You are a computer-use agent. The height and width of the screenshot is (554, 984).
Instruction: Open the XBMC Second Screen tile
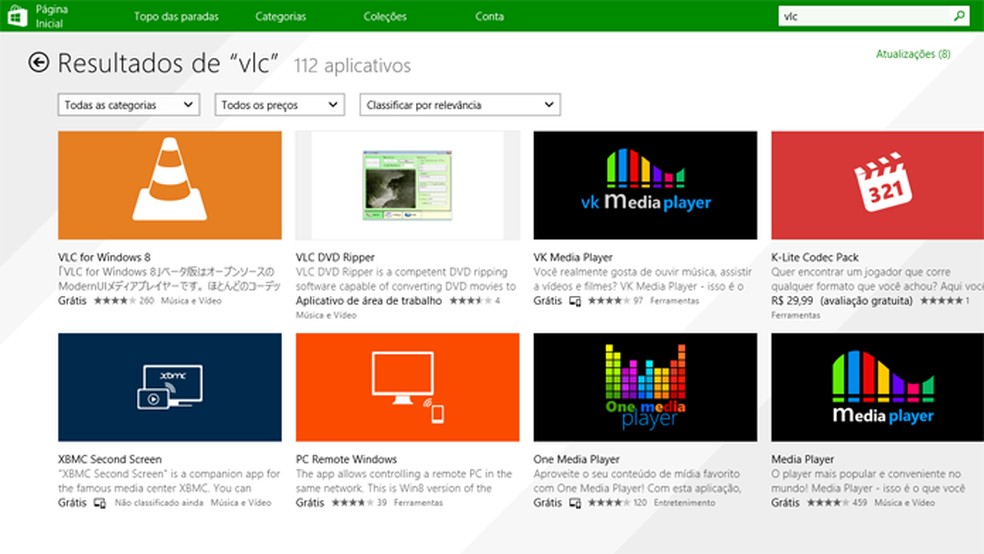[169, 387]
